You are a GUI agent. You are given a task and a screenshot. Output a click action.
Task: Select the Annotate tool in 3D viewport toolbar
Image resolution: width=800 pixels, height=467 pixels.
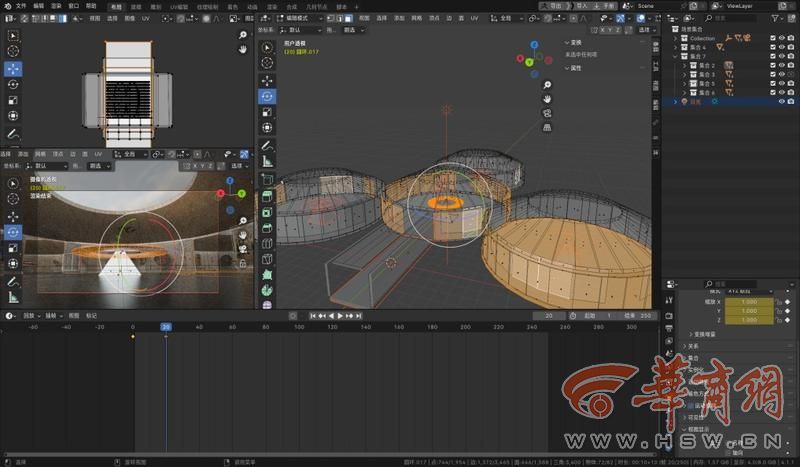(x=267, y=145)
